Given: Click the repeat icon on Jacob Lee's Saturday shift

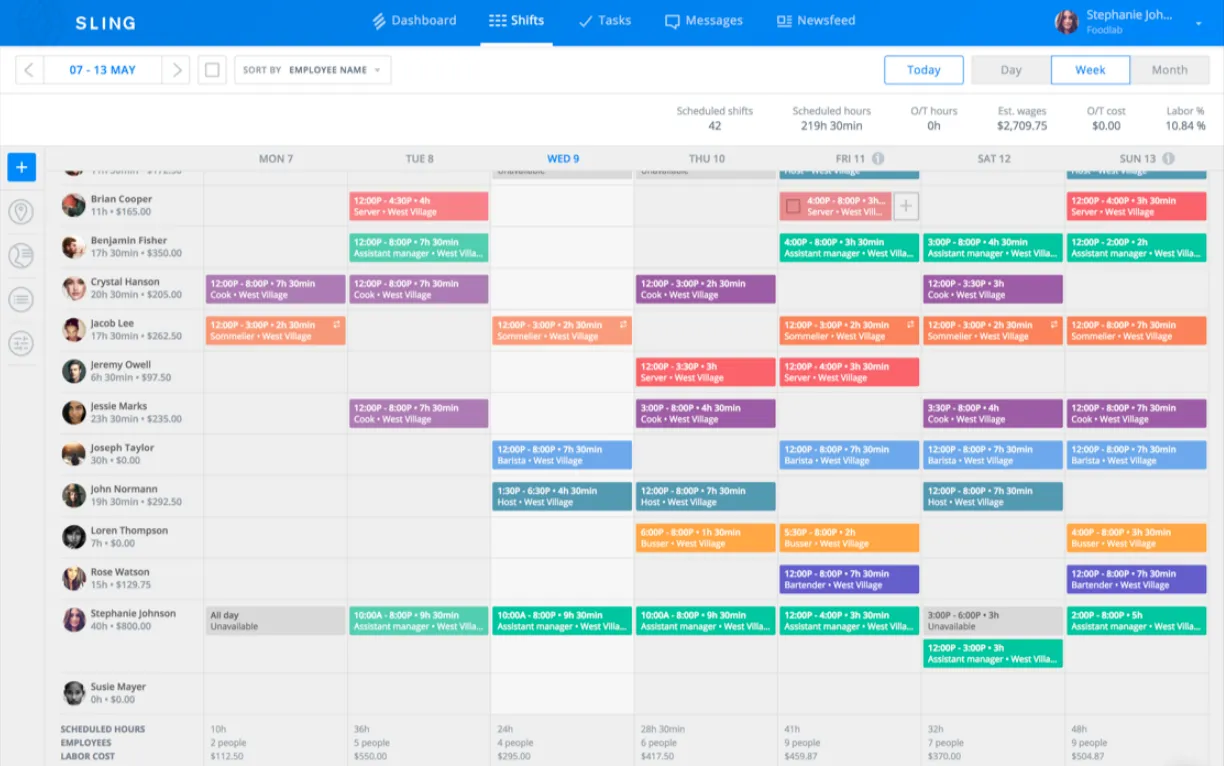Looking at the screenshot, I should click(x=1054, y=325).
